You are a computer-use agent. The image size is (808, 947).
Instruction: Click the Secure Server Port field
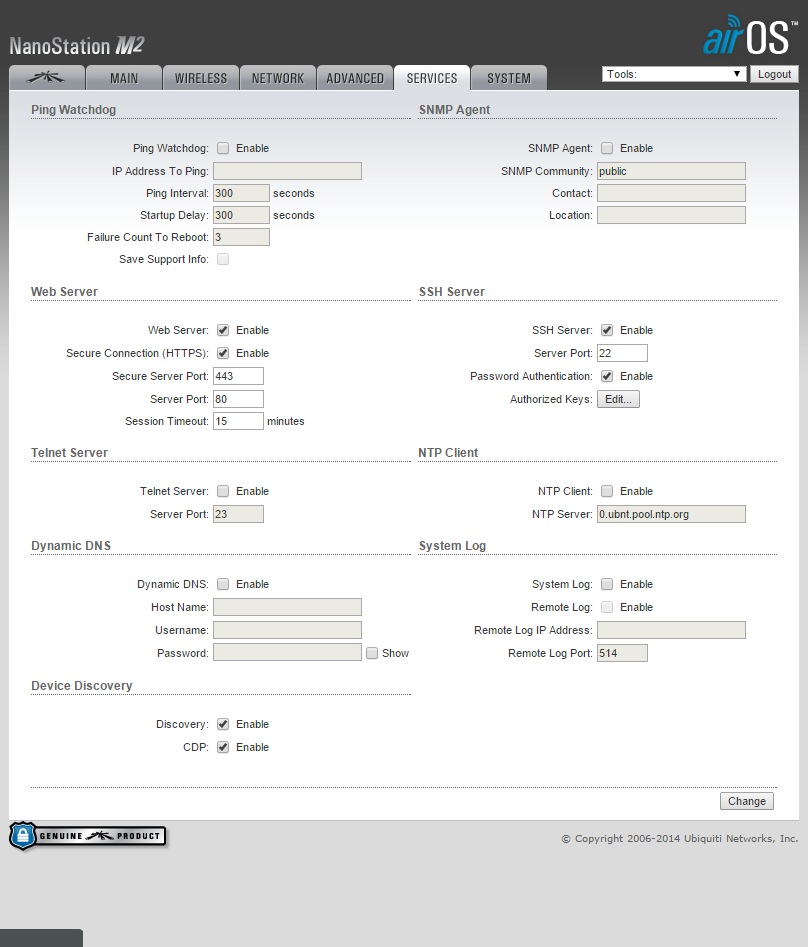coord(239,376)
